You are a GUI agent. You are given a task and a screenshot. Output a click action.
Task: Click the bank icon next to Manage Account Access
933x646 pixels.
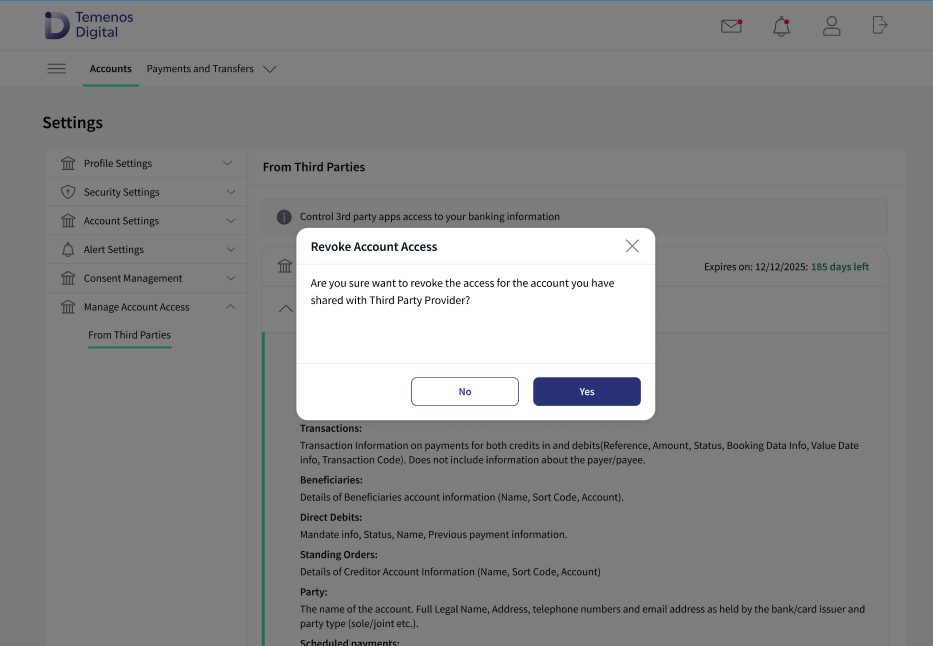coord(68,307)
